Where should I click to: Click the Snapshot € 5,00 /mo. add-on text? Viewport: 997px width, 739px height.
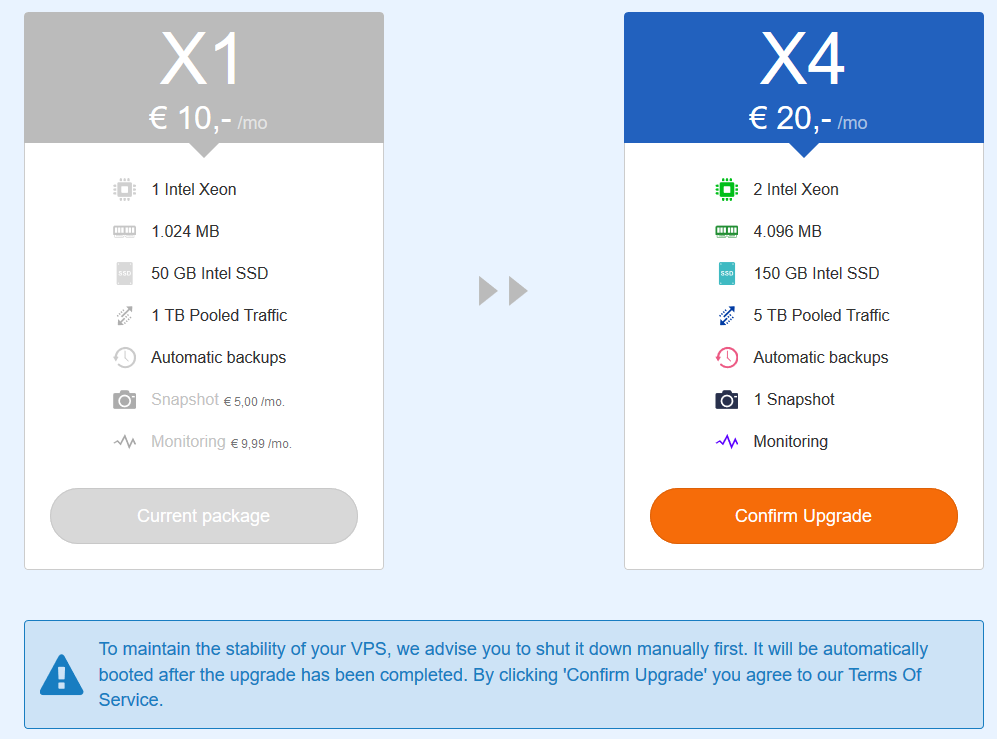(x=217, y=400)
